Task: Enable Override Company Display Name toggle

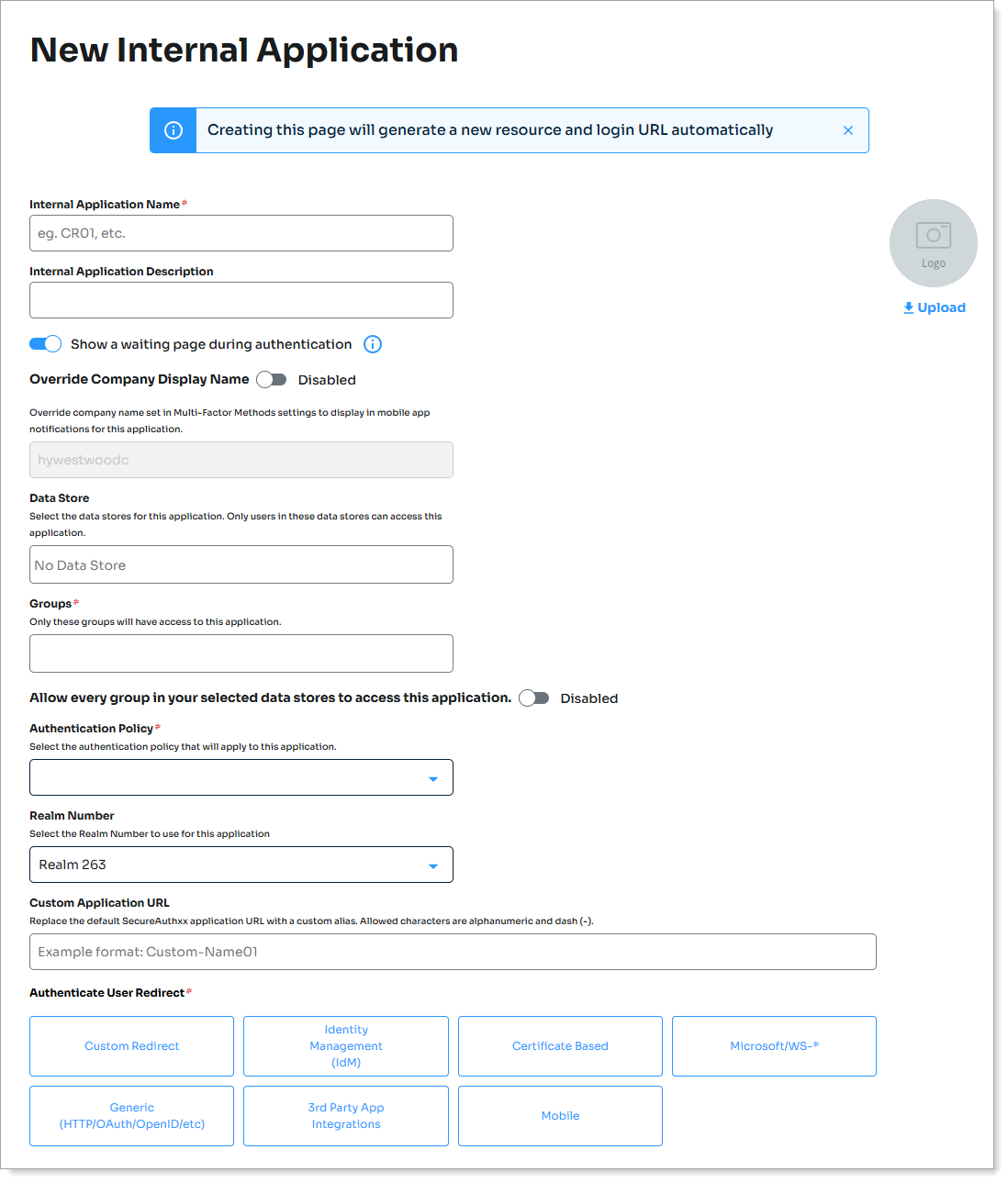Action: click(272, 380)
